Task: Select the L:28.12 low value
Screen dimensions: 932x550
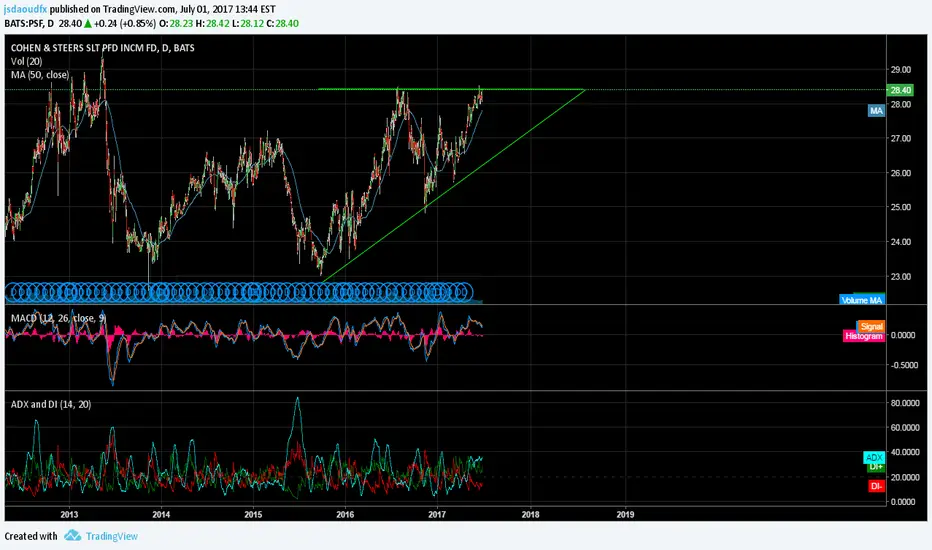Action: coord(248,24)
